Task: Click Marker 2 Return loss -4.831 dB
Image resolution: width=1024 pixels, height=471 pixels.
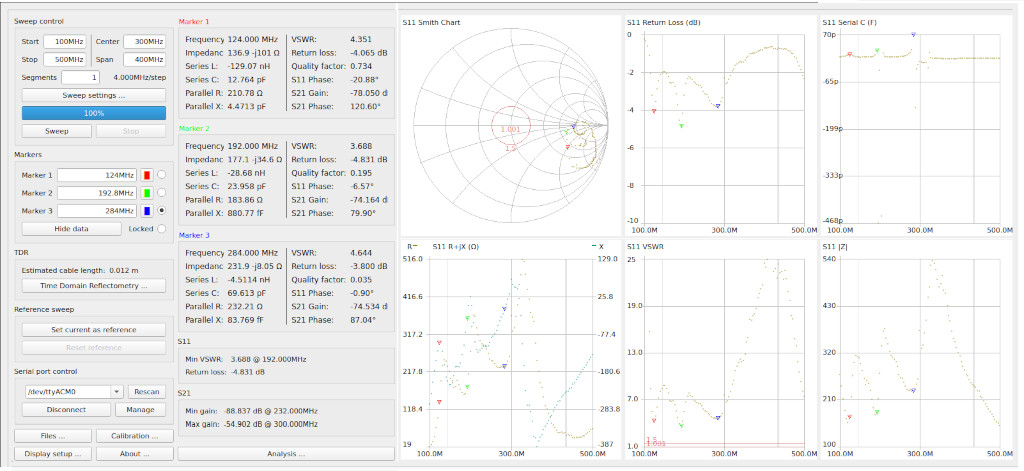Action: [x=368, y=159]
